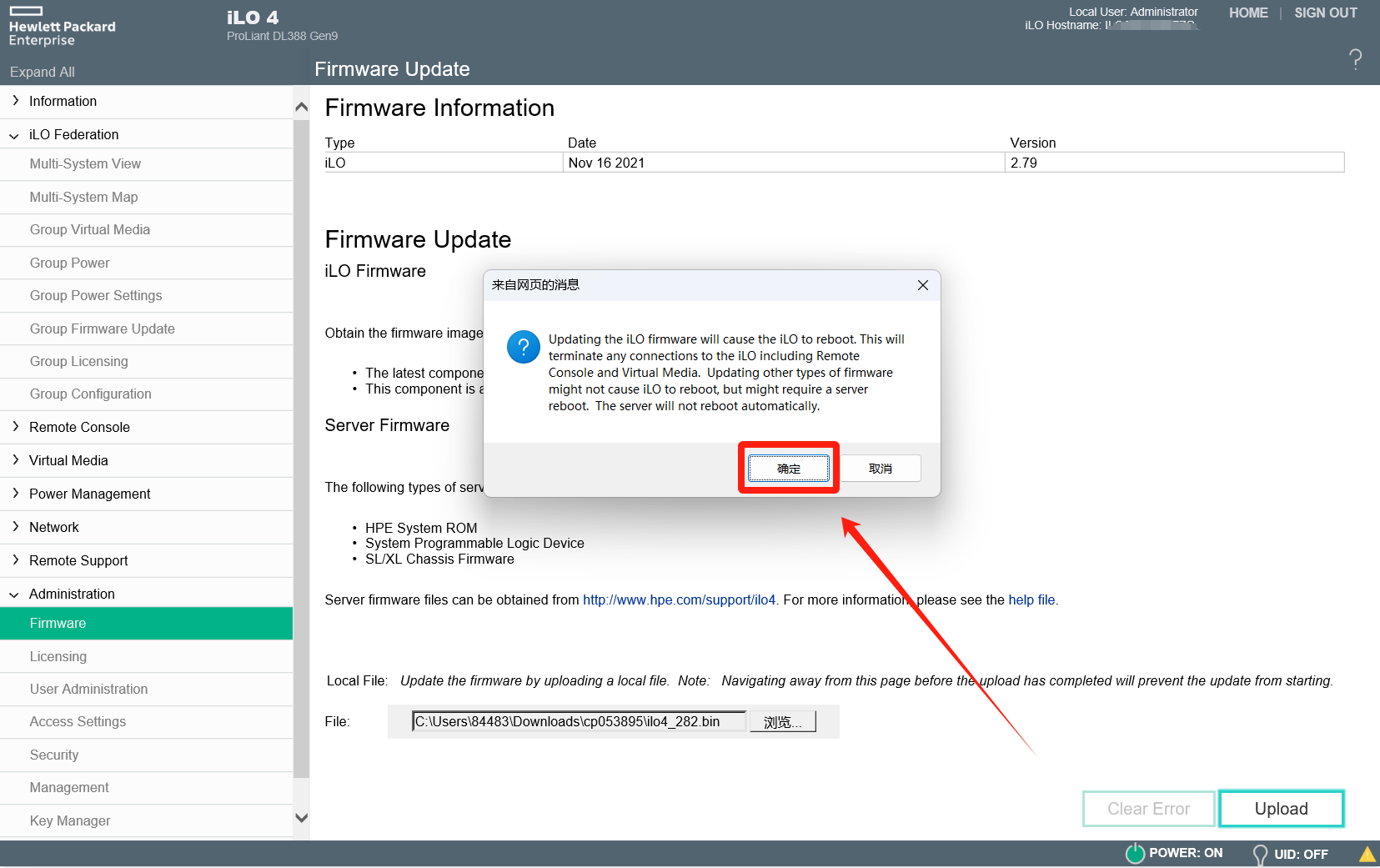Confirm the dialog with 确定 button
The width and height of the screenshot is (1380, 868).
point(788,469)
